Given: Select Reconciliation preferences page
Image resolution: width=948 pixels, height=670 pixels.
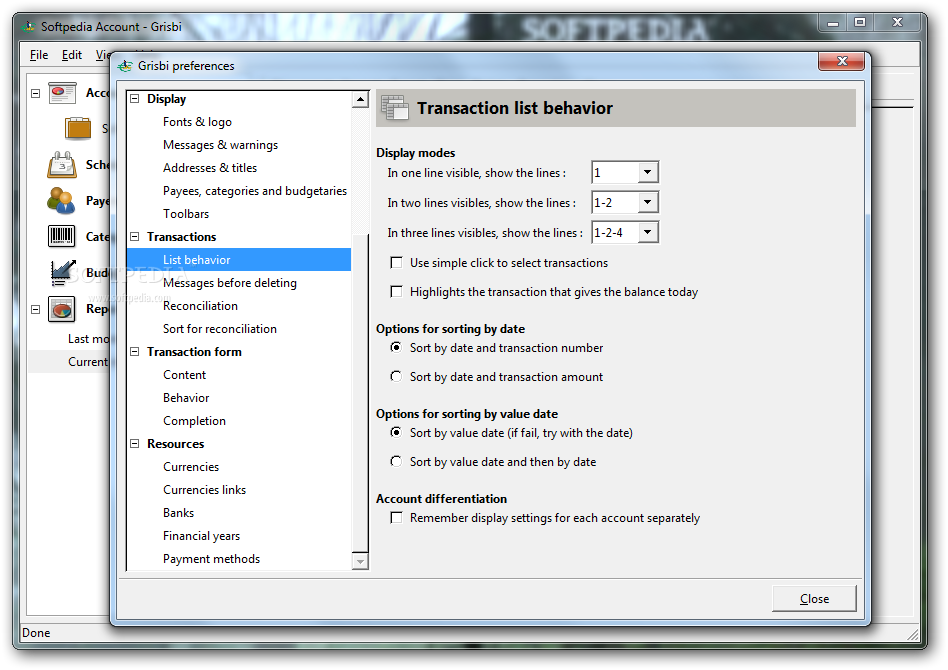Looking at the screenshot, I should [200, 305].
